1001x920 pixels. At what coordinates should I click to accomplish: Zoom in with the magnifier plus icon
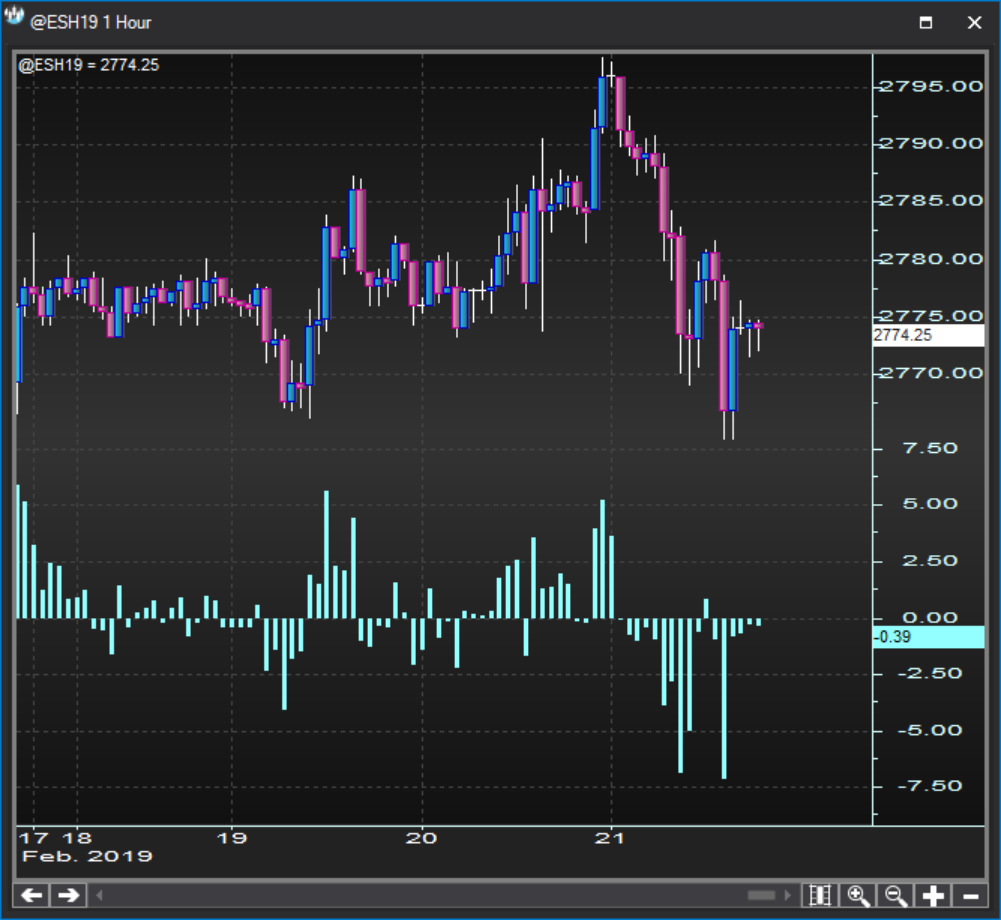point(857,895)
